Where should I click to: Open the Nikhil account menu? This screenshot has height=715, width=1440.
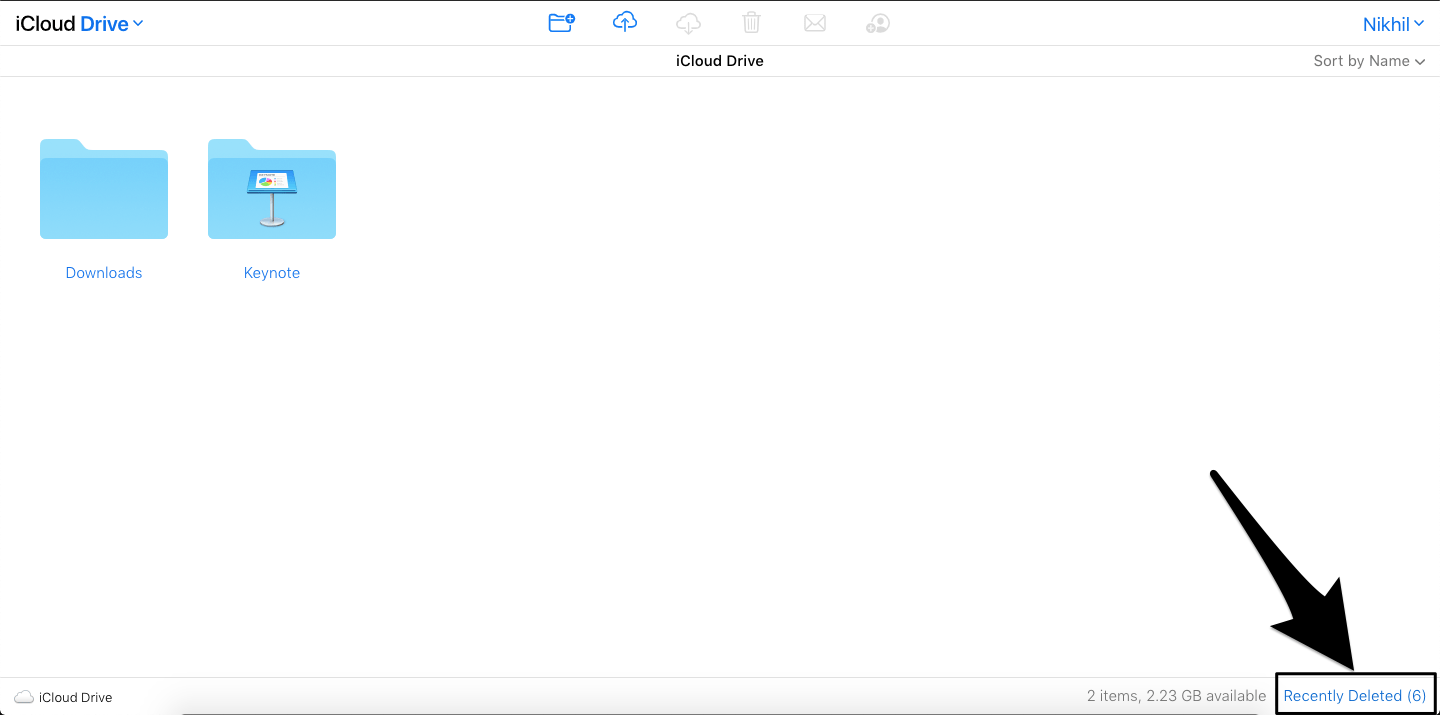click(1394, 24)
